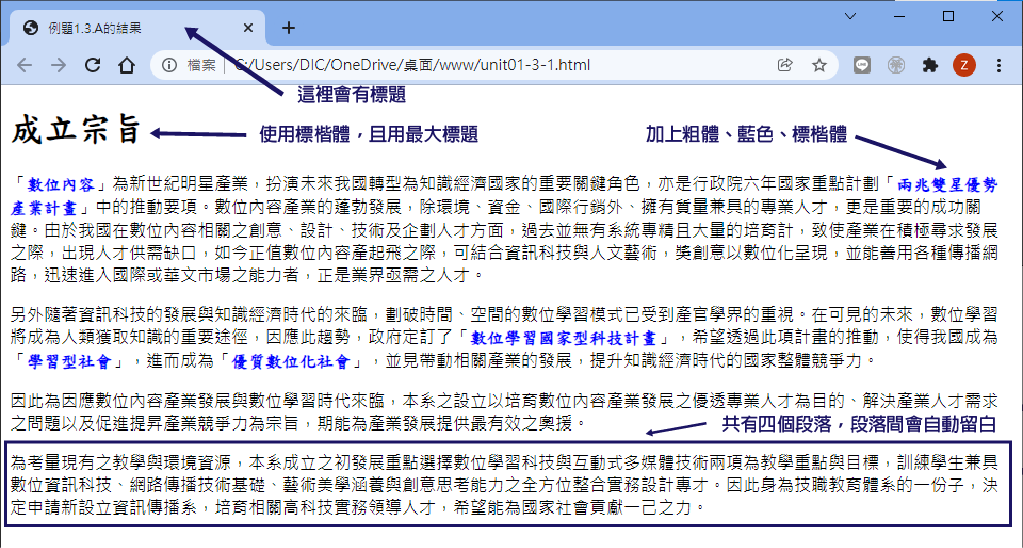The image size is (1023, 548).
Task: Click the forward navigation arrow
Action: [58, 65]
